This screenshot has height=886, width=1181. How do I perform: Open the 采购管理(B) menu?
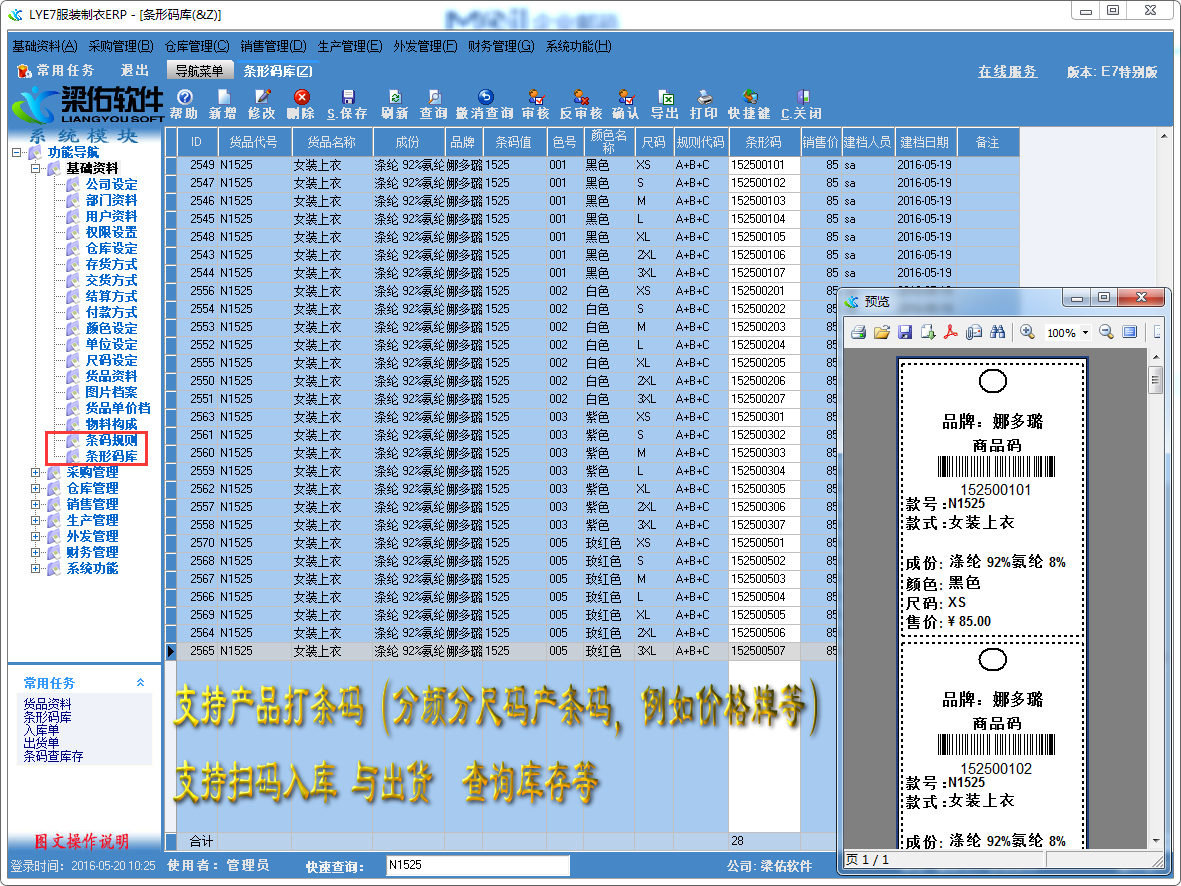coord(121,46)
